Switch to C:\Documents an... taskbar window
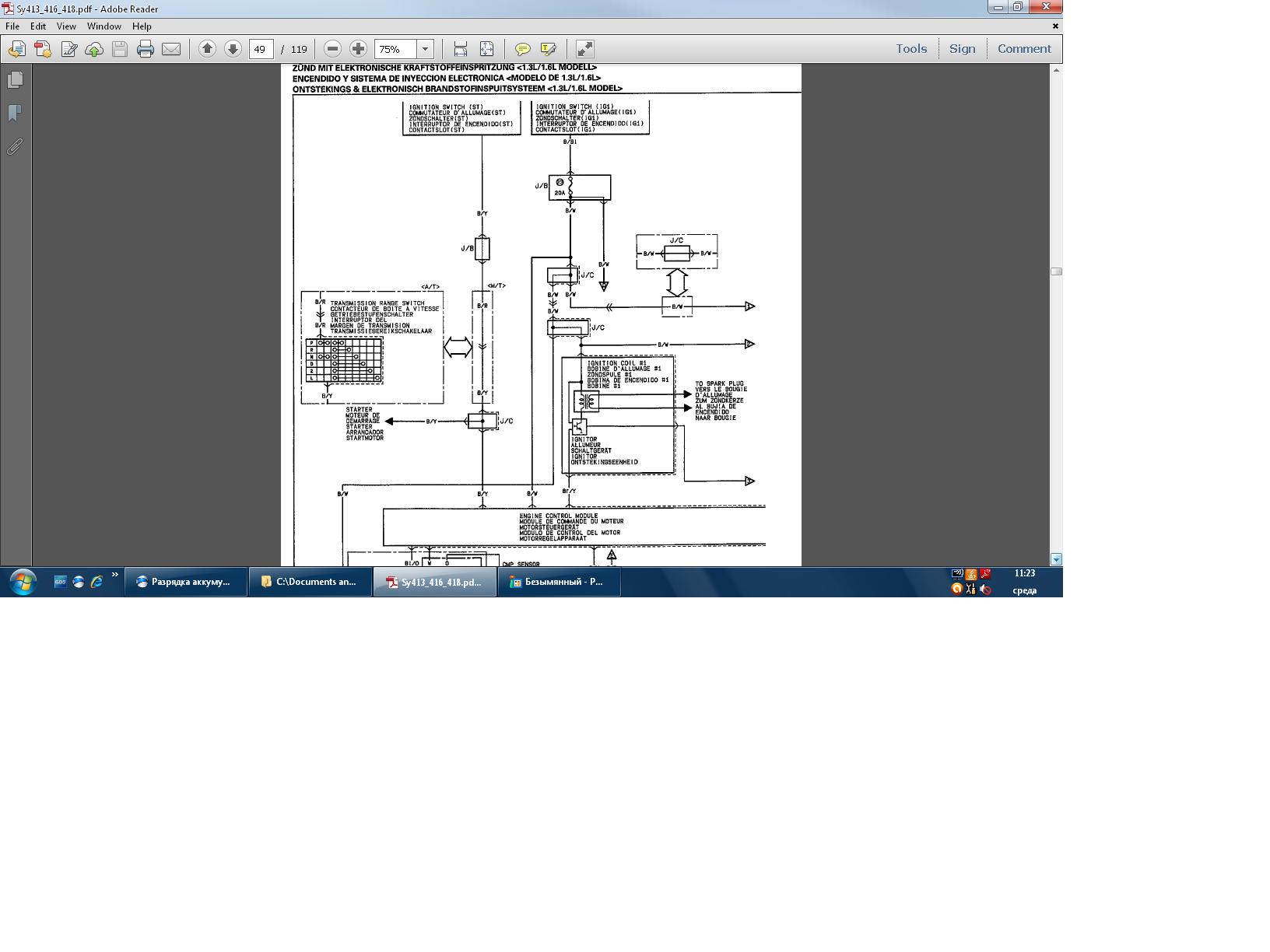The image size is (1270, 952). point(310,581)
